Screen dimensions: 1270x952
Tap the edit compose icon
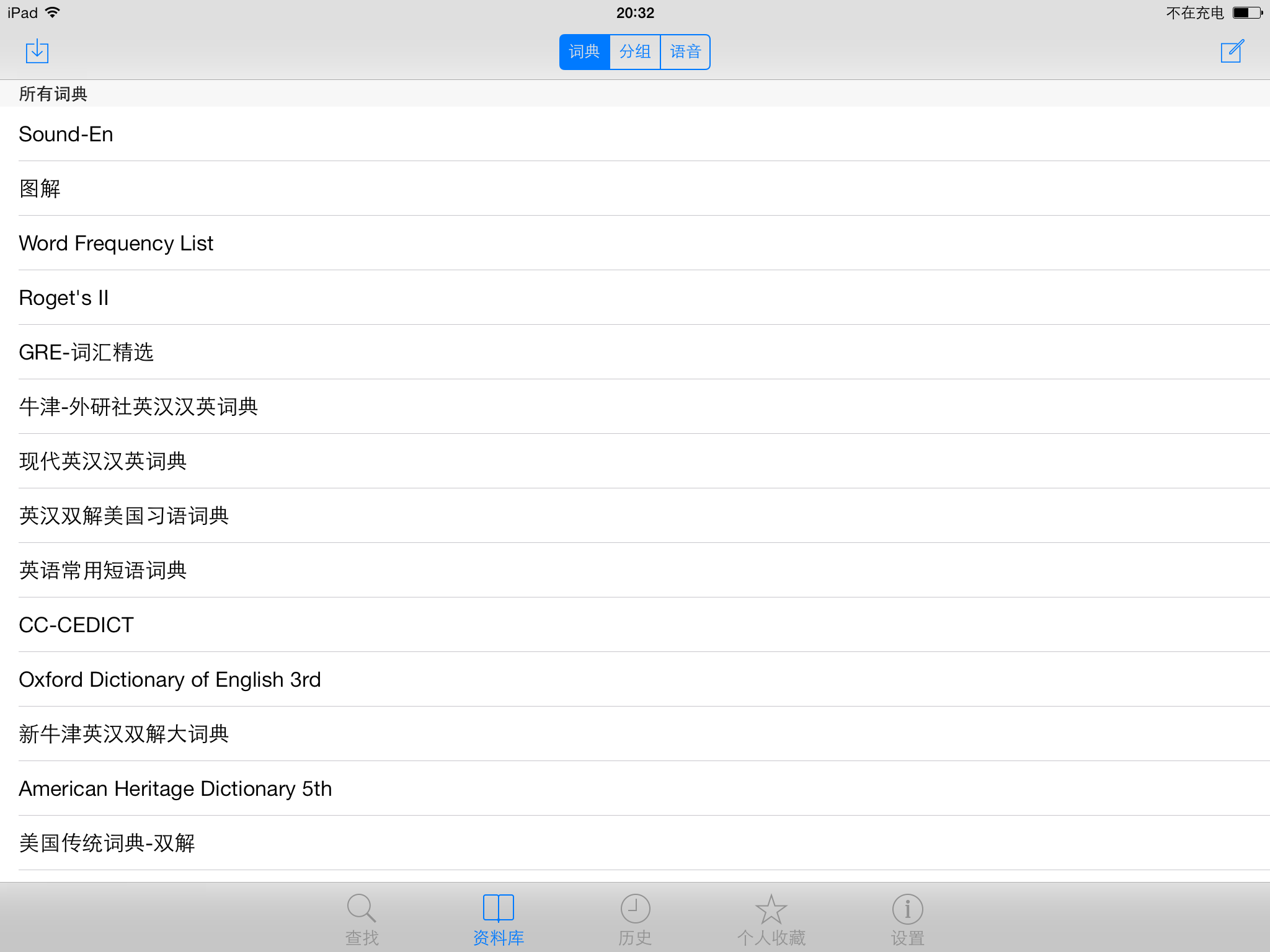point(1232,51)
